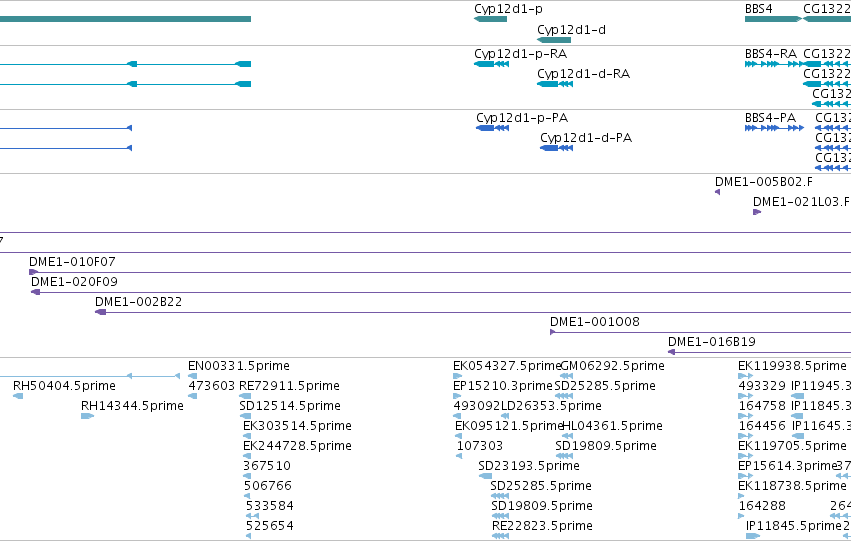The height and width of the screenshot is (541, 851).
Task: Click EST GM06292.5prime
Action: coord(613,366)
